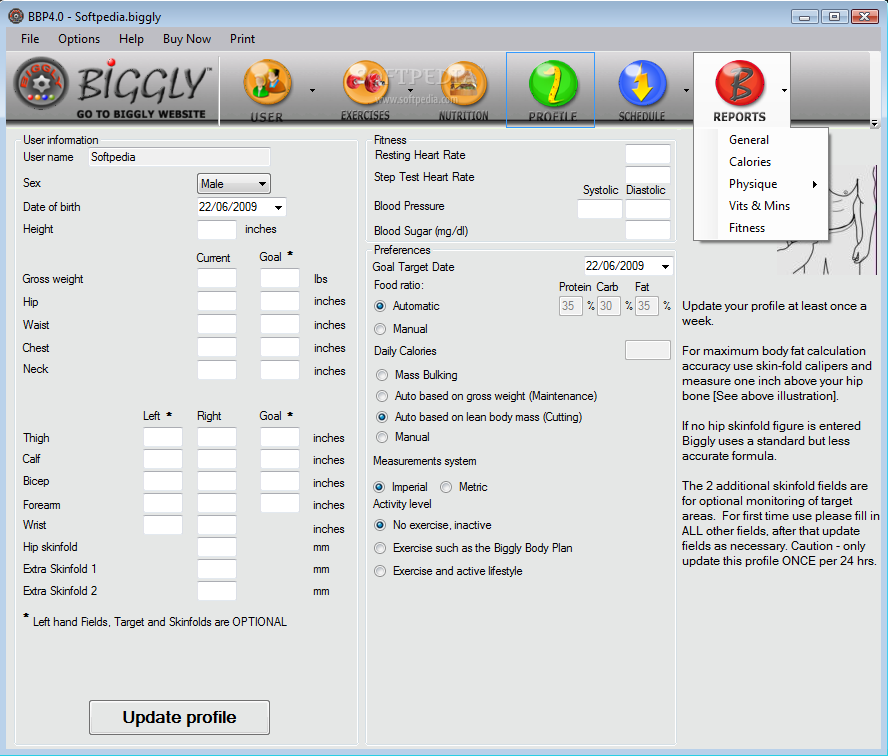Click the Hip skinfold field
The image size is (888, 756).
pyautogui.click(x=217, y=547)
